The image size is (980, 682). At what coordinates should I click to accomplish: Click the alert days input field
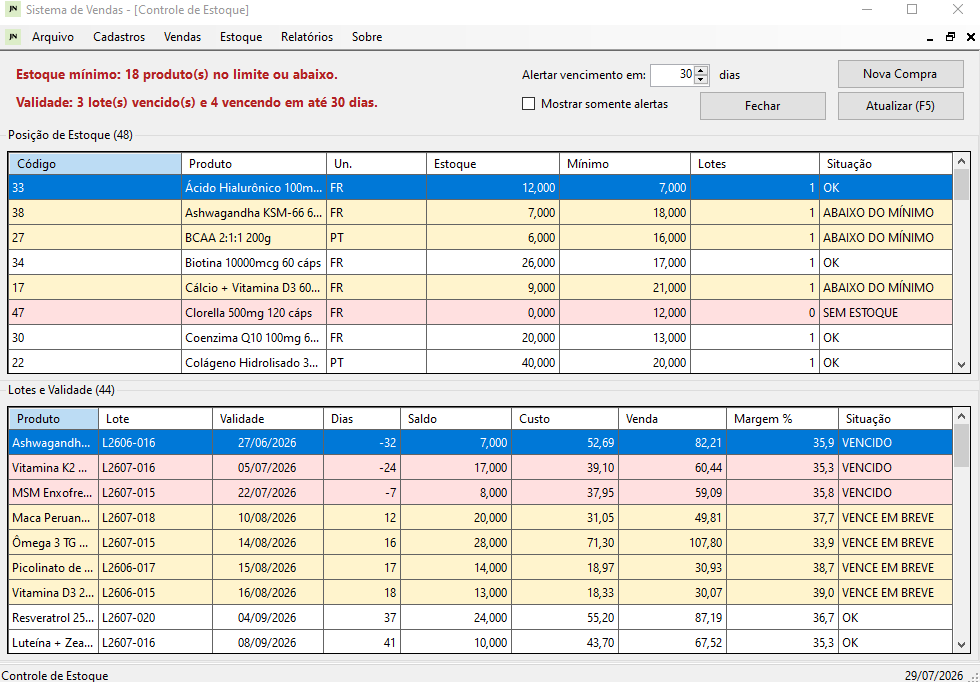tap(672, 75)
